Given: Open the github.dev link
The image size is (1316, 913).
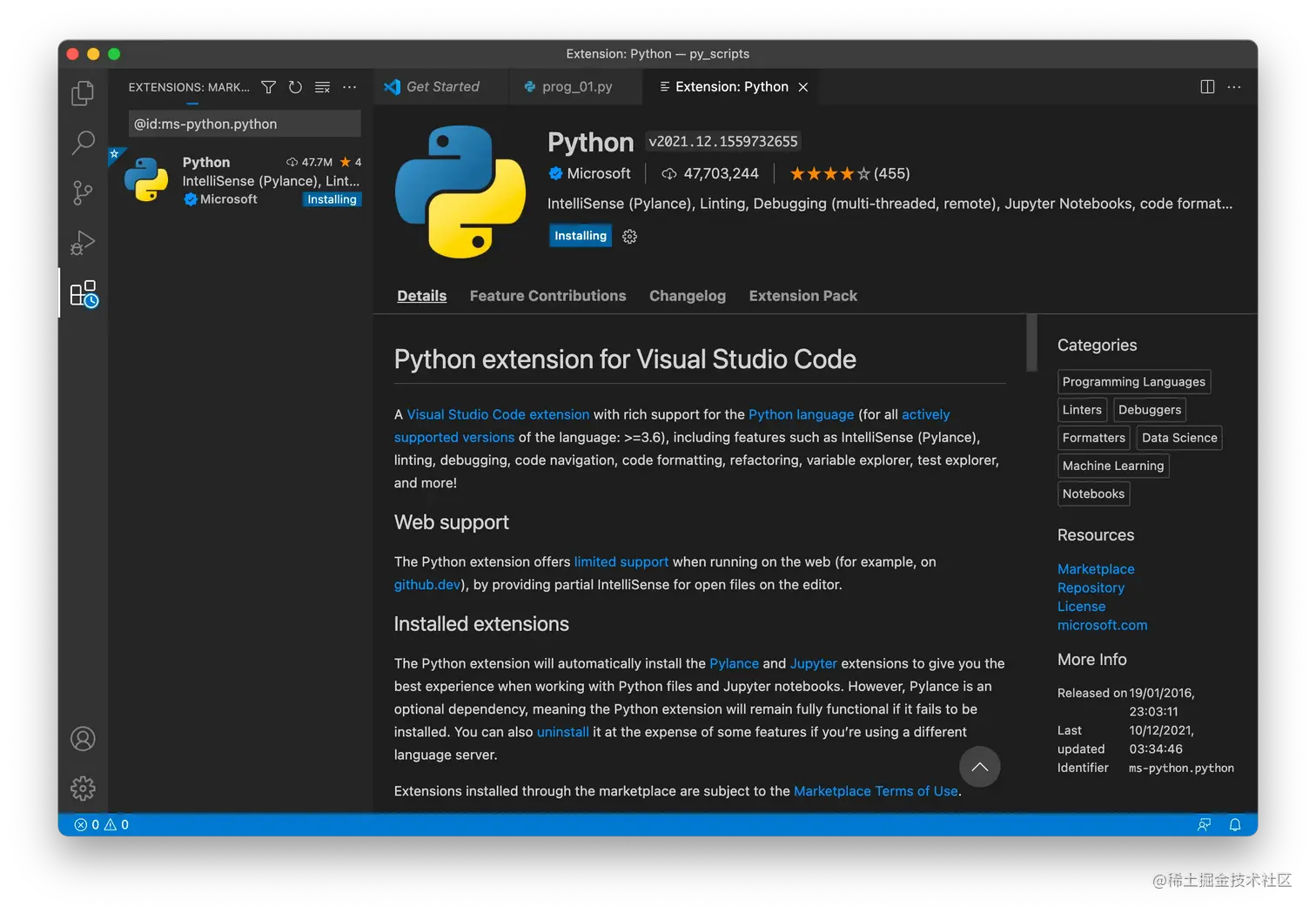Looking at the screenshot, I should (426, 584).
